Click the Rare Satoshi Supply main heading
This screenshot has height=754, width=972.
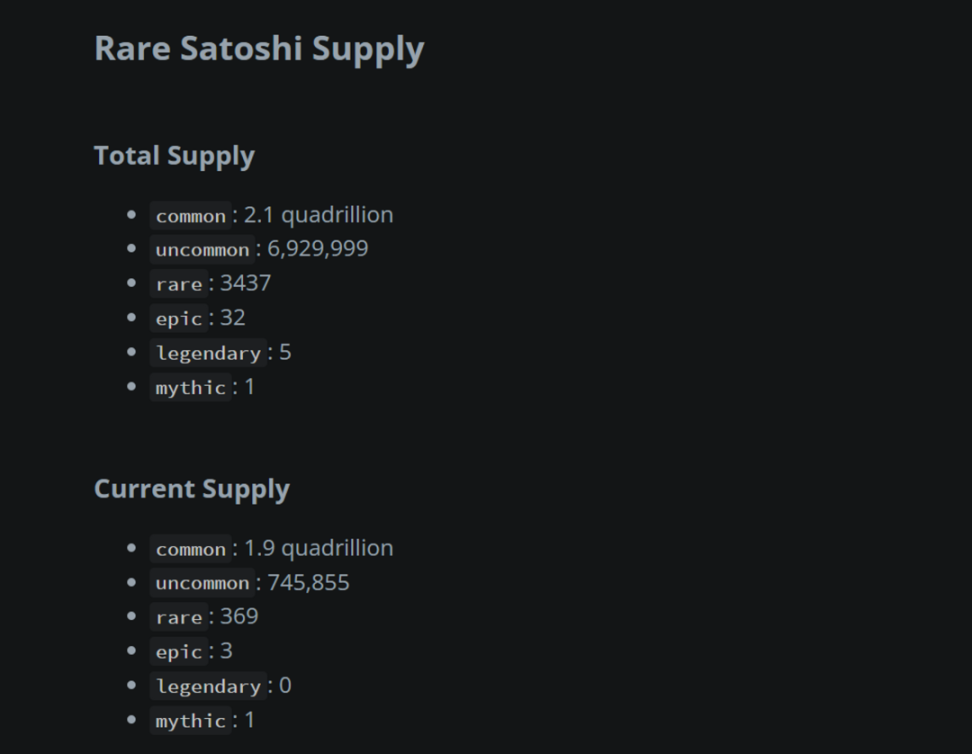[x=259, y=49]
